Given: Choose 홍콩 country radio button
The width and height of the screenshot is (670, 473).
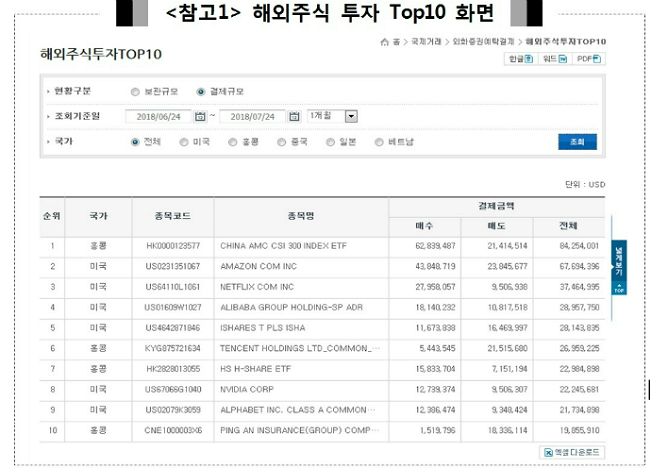Looking at the screenshot, I should tap(231, 142).
